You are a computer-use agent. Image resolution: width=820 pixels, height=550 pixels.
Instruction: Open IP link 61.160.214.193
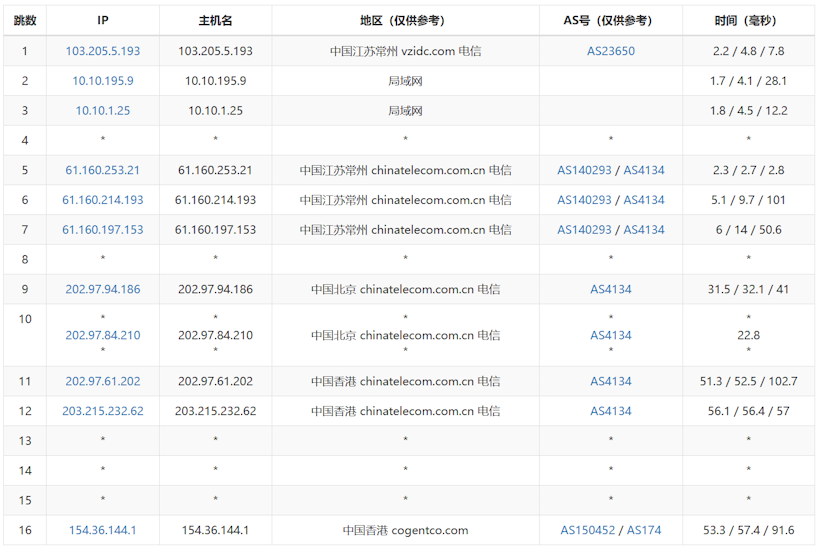coord(103,200)
